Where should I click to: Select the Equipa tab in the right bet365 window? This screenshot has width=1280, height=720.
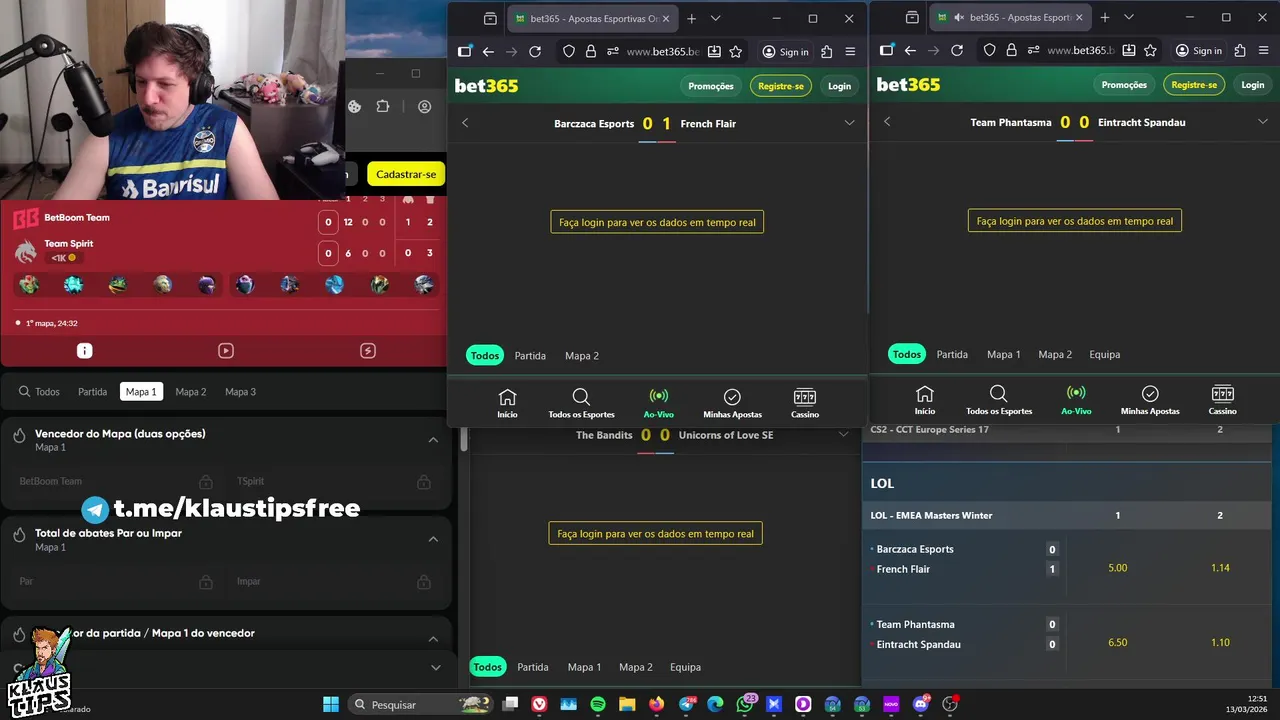click(1105, 355)
